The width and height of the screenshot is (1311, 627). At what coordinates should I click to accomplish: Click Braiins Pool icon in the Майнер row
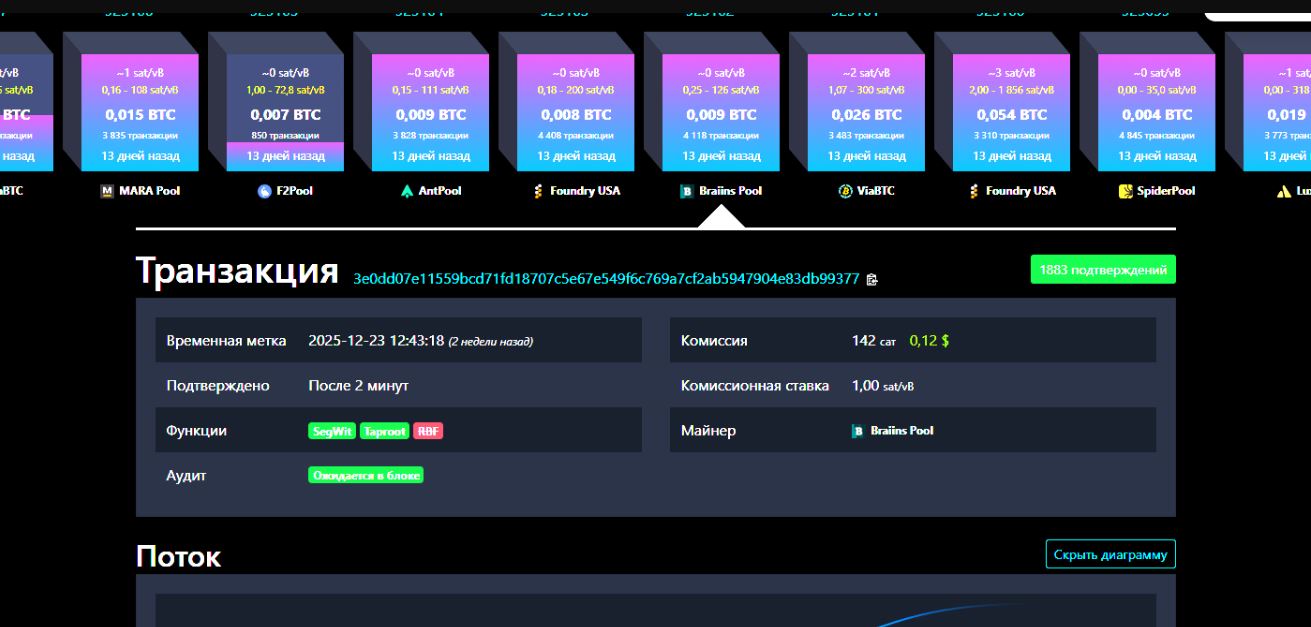pyautogui.click(x=857, y=431)
